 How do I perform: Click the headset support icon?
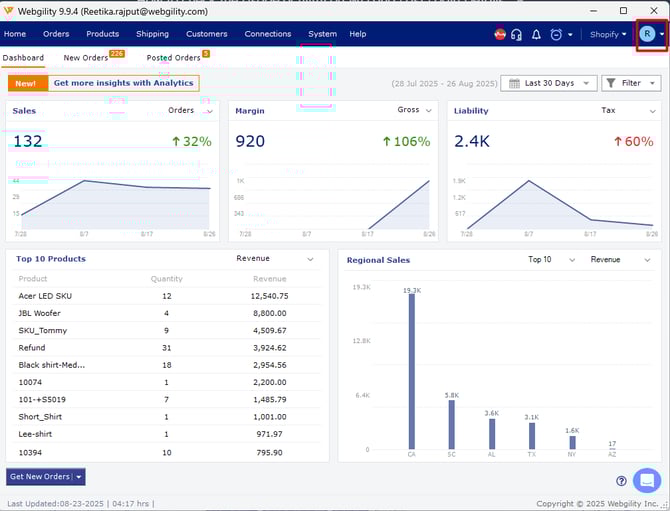click(516, 34)
